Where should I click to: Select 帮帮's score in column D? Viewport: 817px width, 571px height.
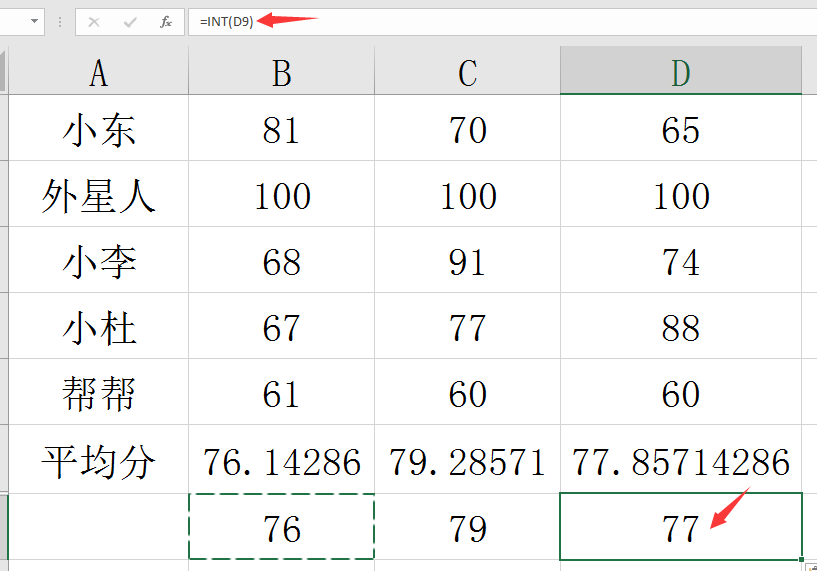click(x=680, y=391)
